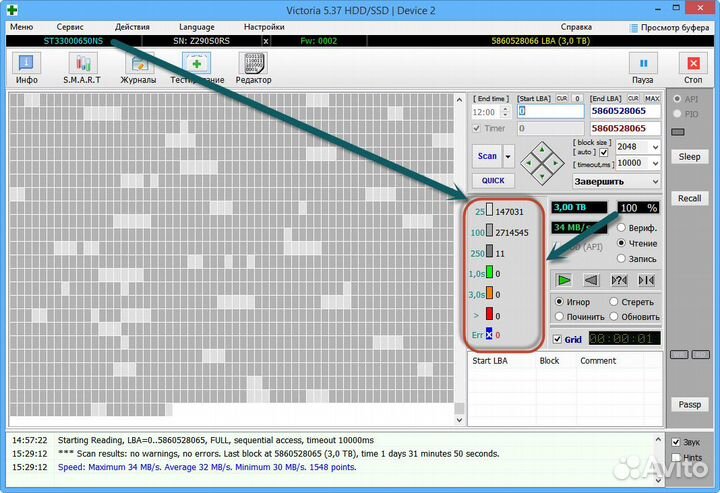Open the Инфо drive info panel
Image resolution: width=720 pixels, height=493 pixels.
pyautogui.click(x=26, y=66)
